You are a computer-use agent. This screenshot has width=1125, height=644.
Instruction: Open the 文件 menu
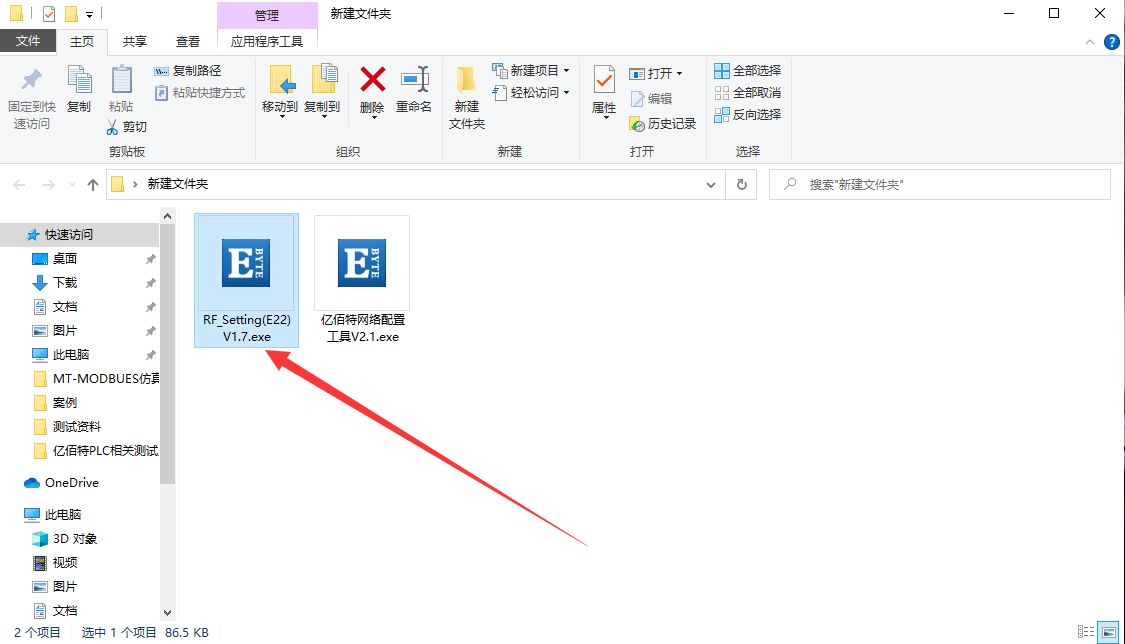29,41
